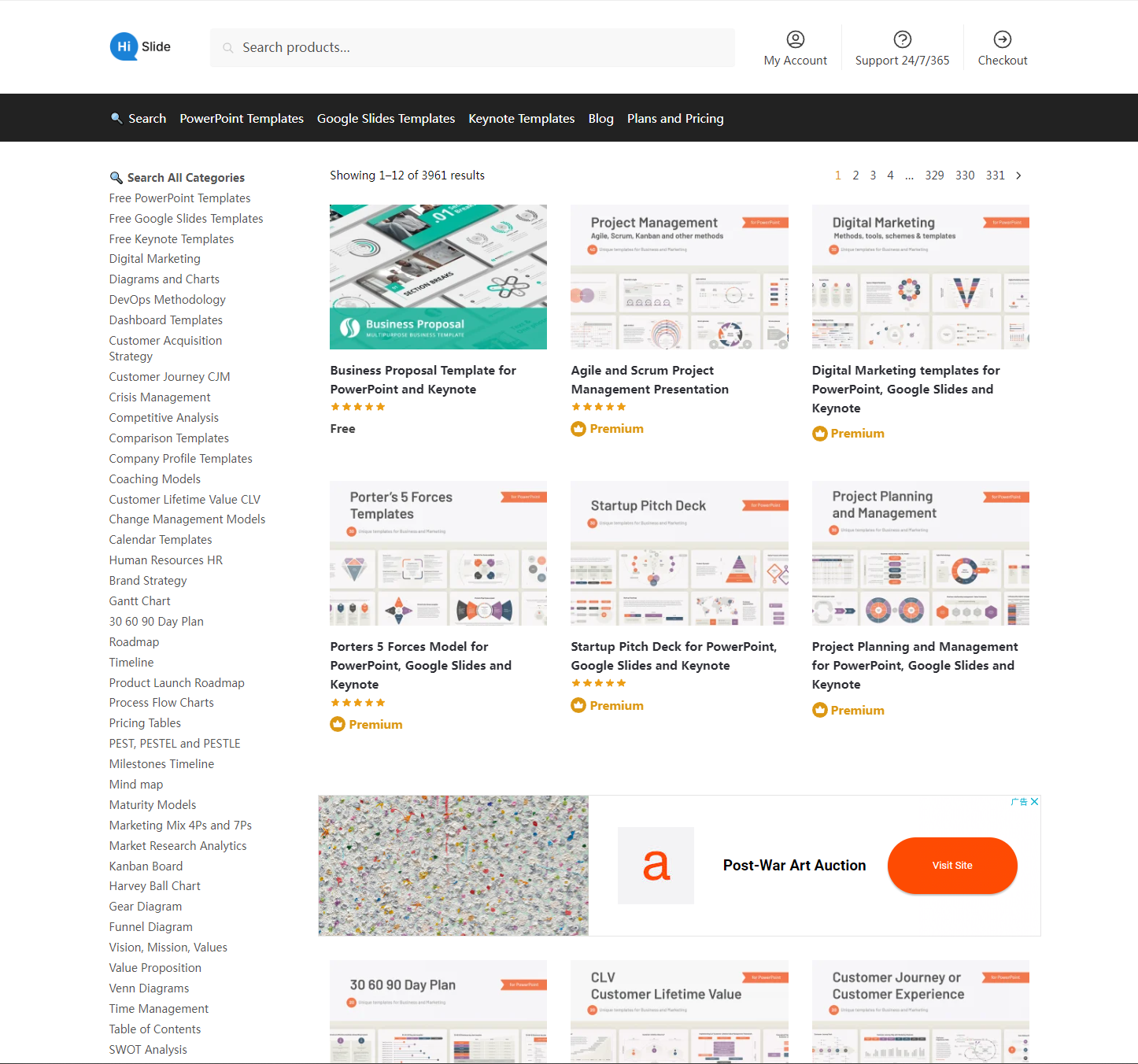Screen dimensions: 1138x1064
Task: Open the Gantt Chart category link
Action: click(x=139, y=601)
